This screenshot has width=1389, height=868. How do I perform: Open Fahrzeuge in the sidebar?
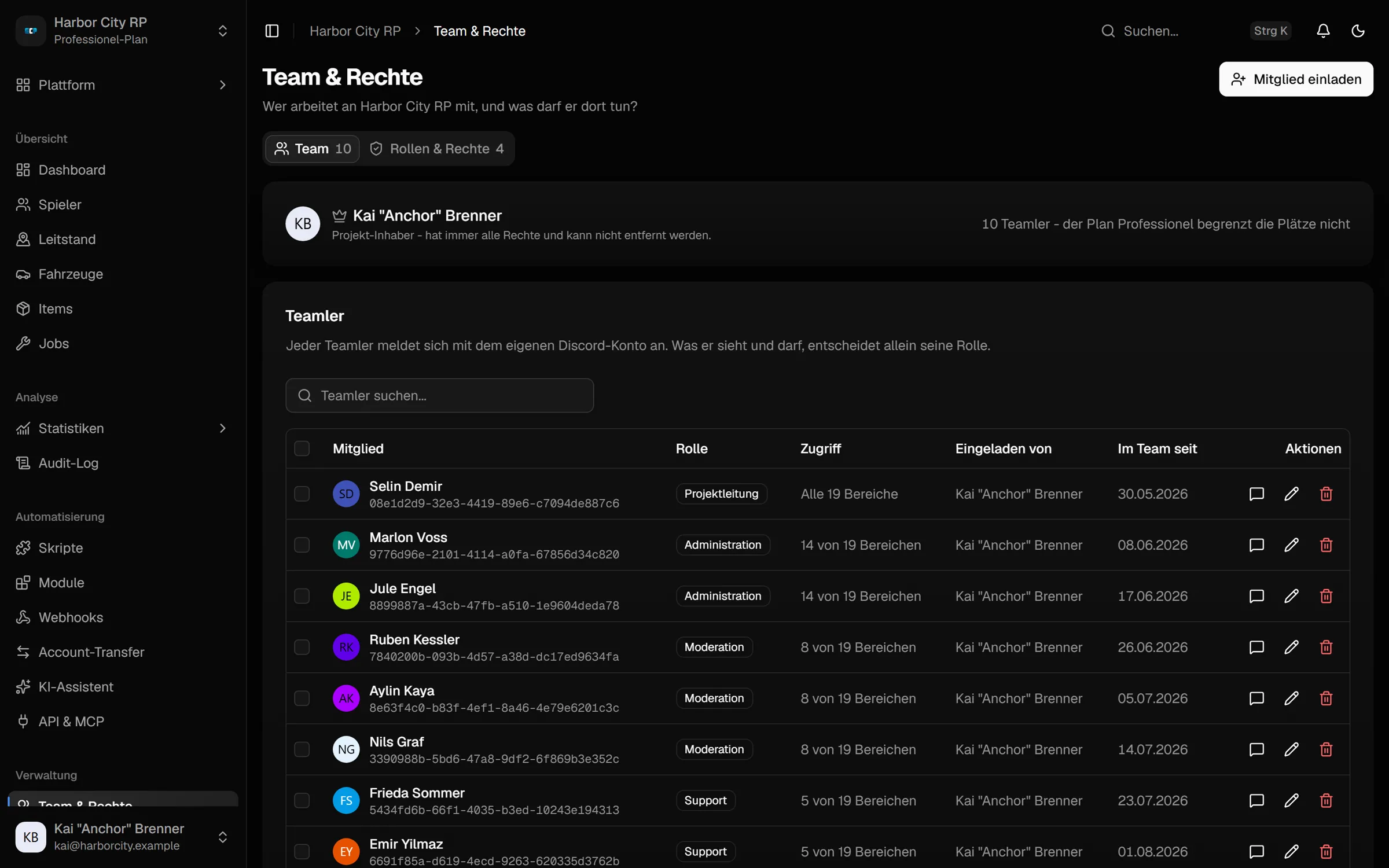coord(123,274)
